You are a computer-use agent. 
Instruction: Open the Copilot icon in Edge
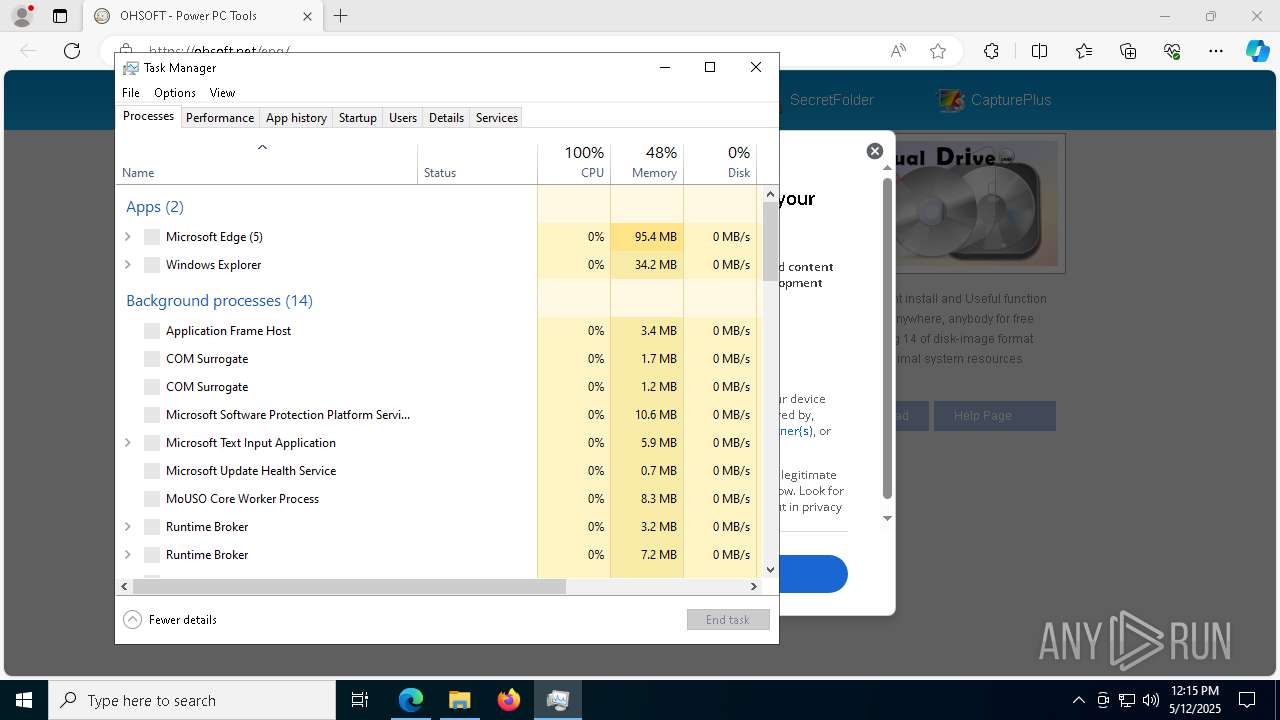click(1257, 51)
